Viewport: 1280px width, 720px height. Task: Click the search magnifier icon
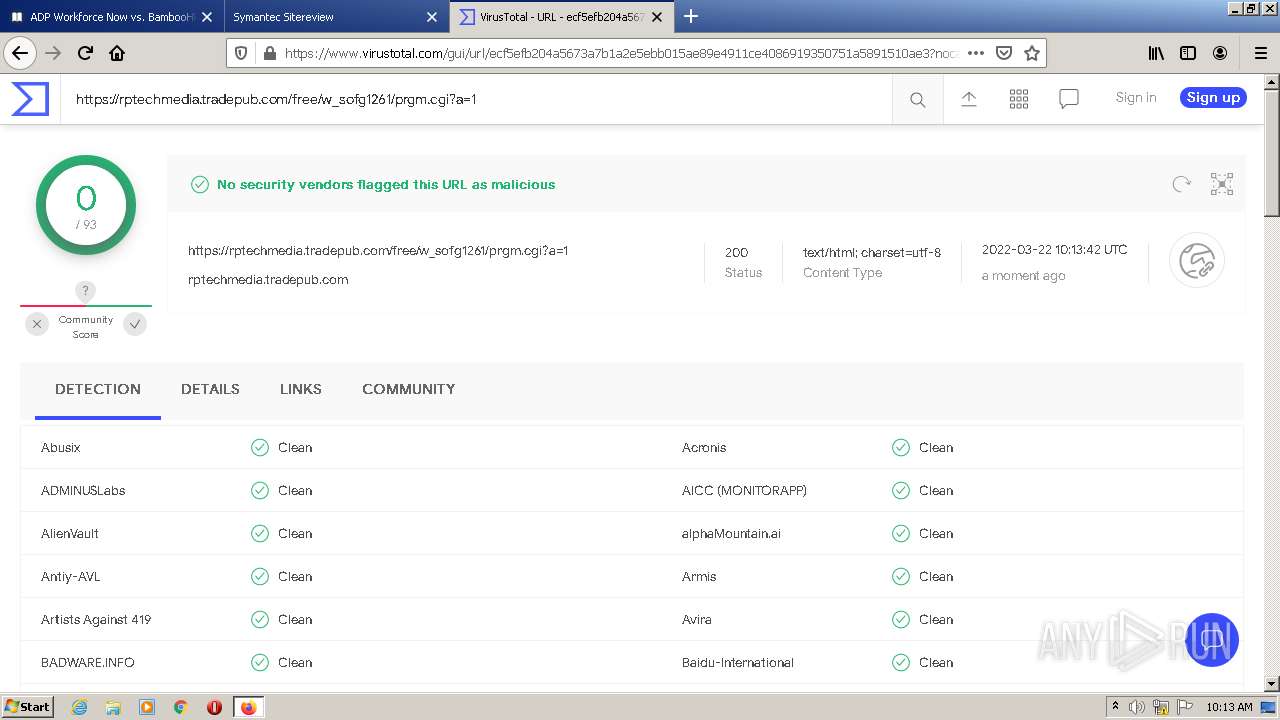click(917, 99)
